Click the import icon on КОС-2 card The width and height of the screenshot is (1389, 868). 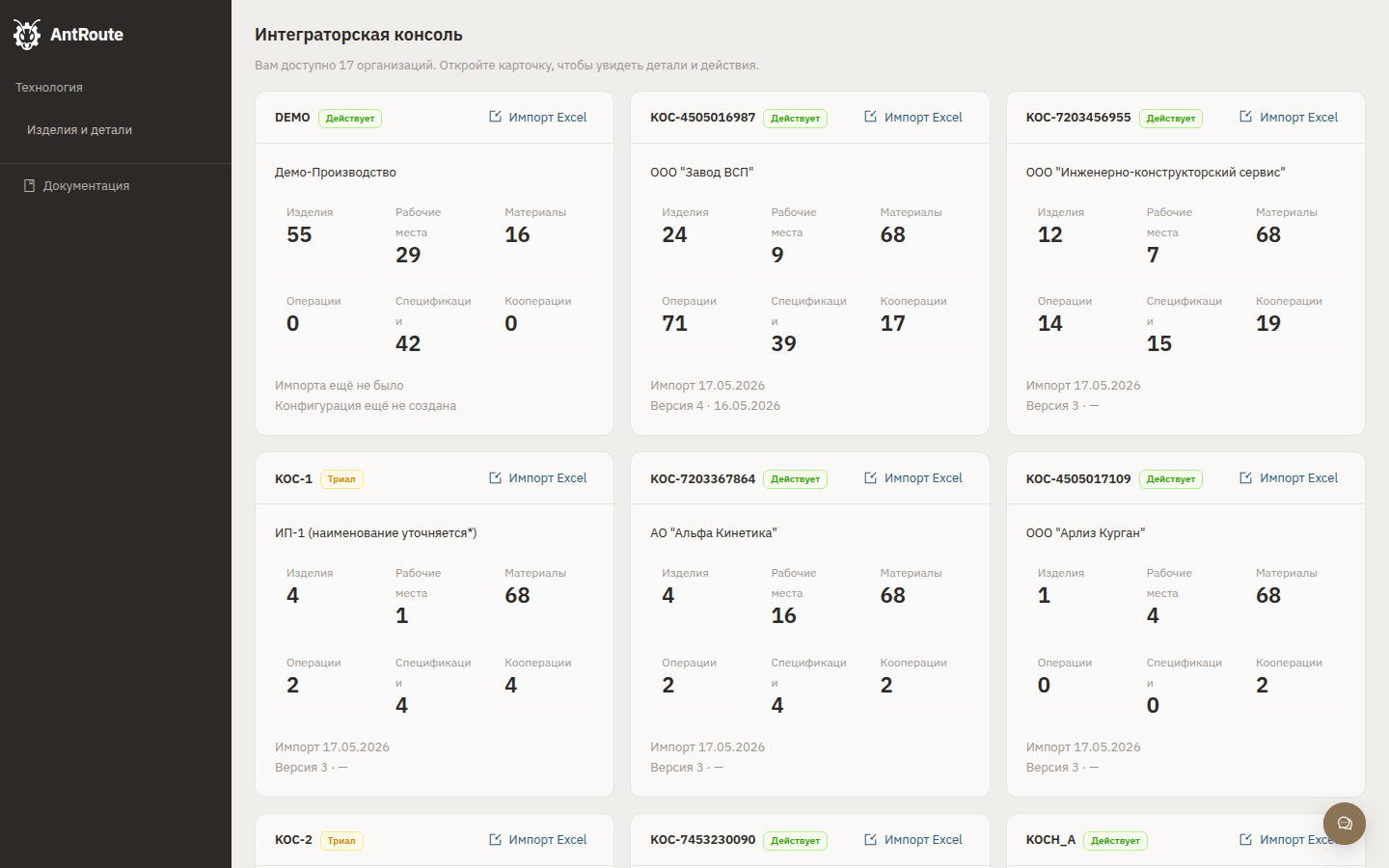(495, 839)
